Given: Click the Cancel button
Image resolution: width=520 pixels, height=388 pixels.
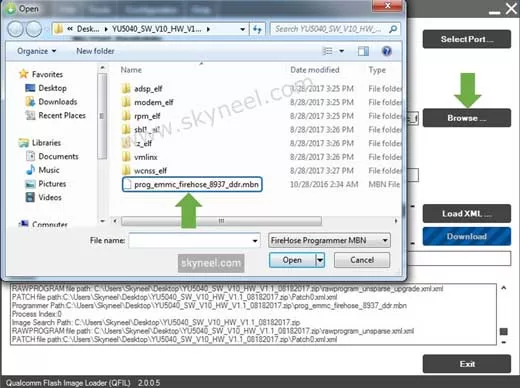Looking at the screenshot, I should tap(362, 260).
